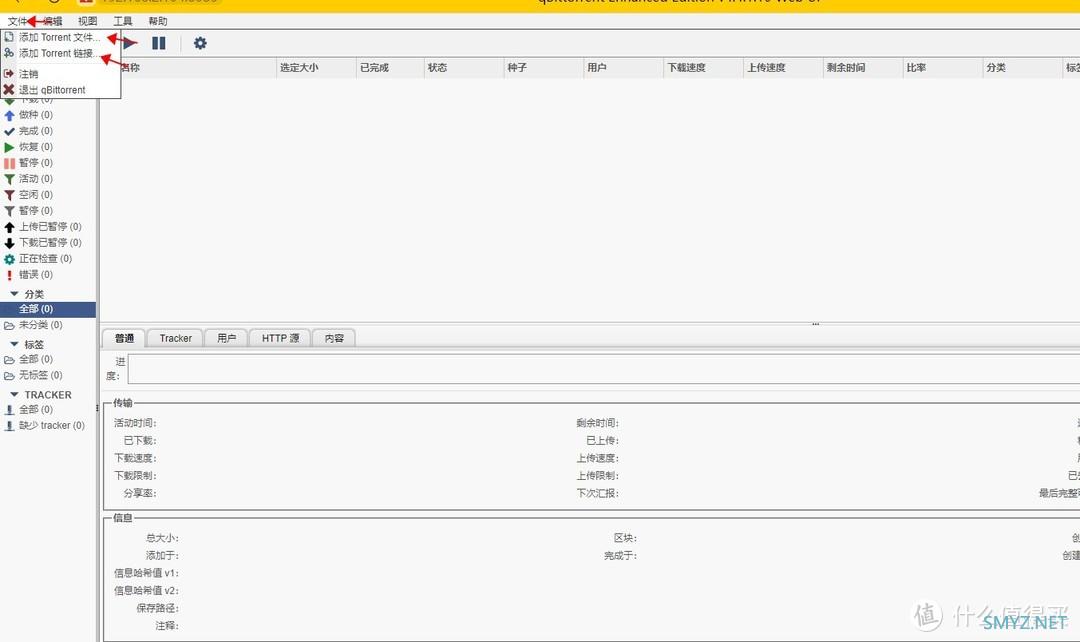This screenshot has height=642, width=1080.
Task: Sort by 剩余时间 column
Action: (863, 68)
